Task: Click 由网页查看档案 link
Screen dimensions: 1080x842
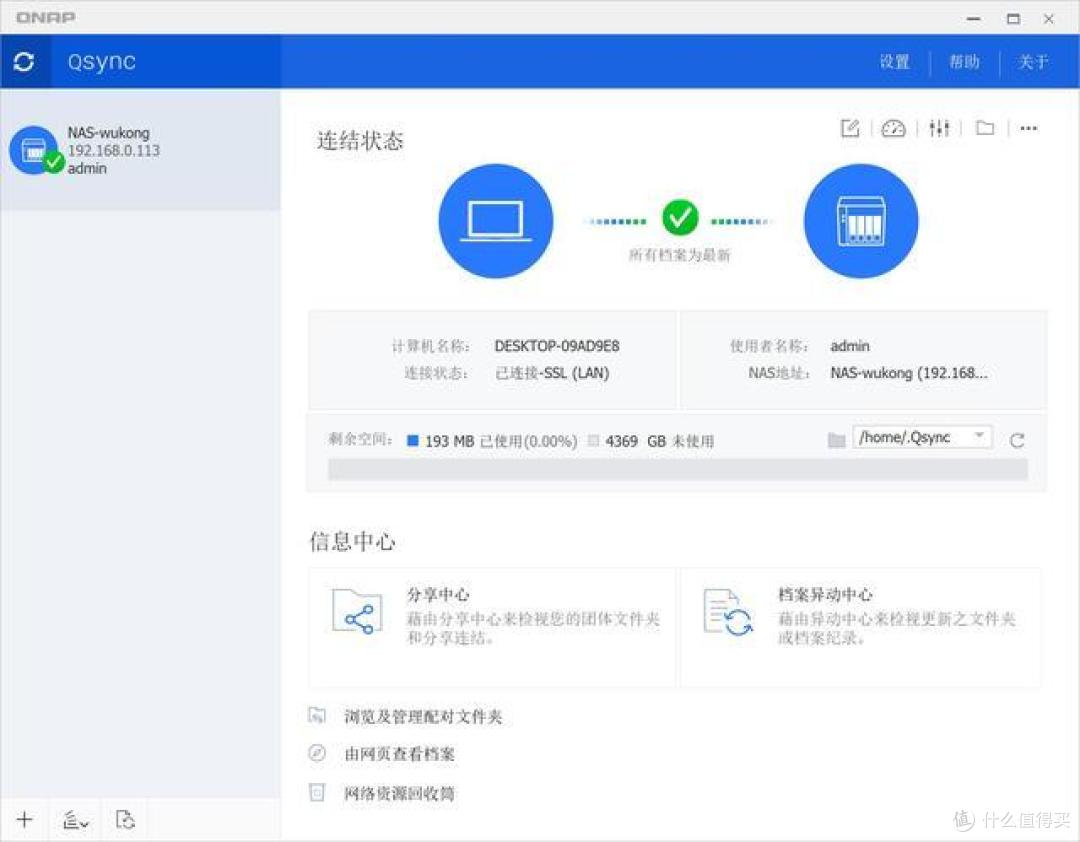Action: (399, 754)
